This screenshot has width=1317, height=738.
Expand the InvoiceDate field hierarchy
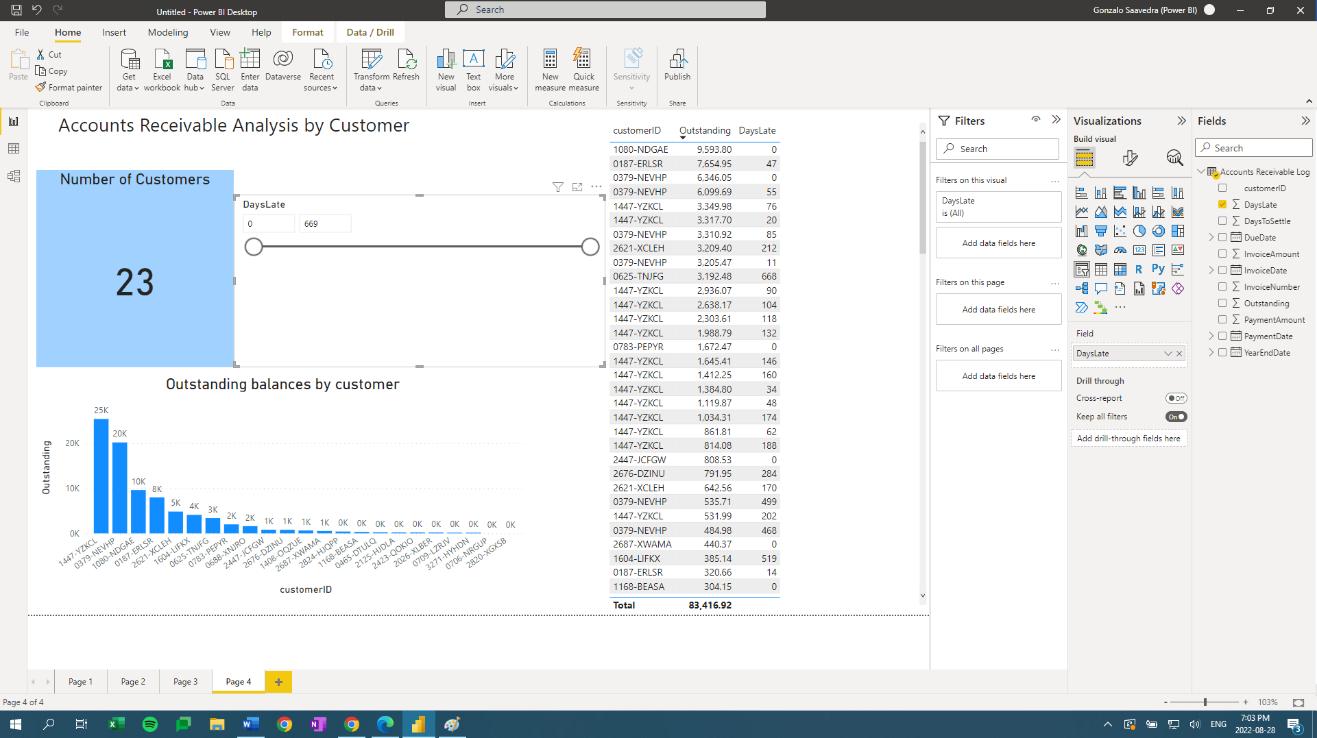pos(1211,270)
